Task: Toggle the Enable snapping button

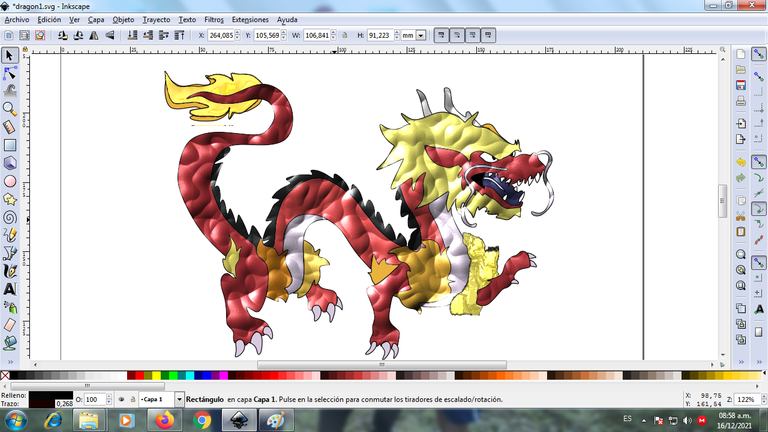Action: (759, 54)
